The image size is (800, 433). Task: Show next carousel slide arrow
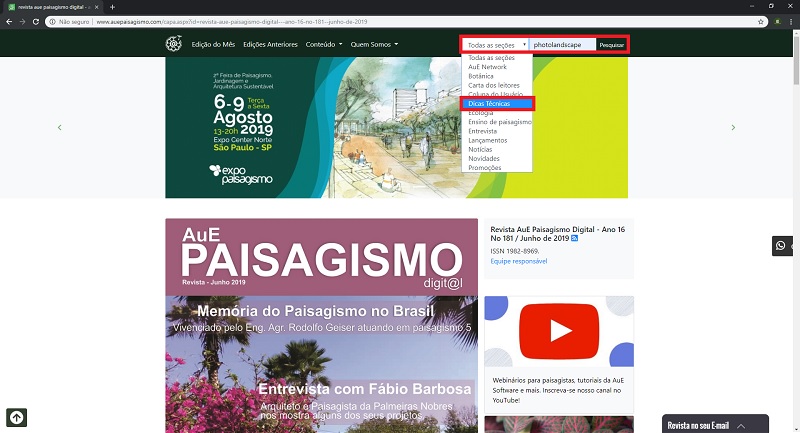(733, 128)
